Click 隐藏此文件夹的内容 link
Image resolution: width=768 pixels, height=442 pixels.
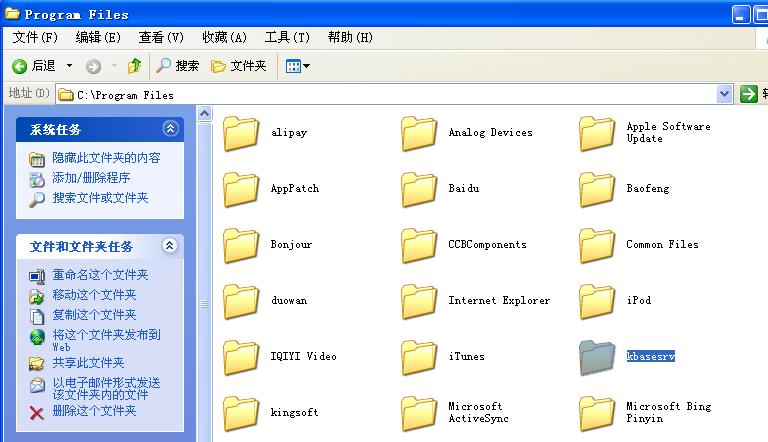pyautogui.click(x=106, y=158)
